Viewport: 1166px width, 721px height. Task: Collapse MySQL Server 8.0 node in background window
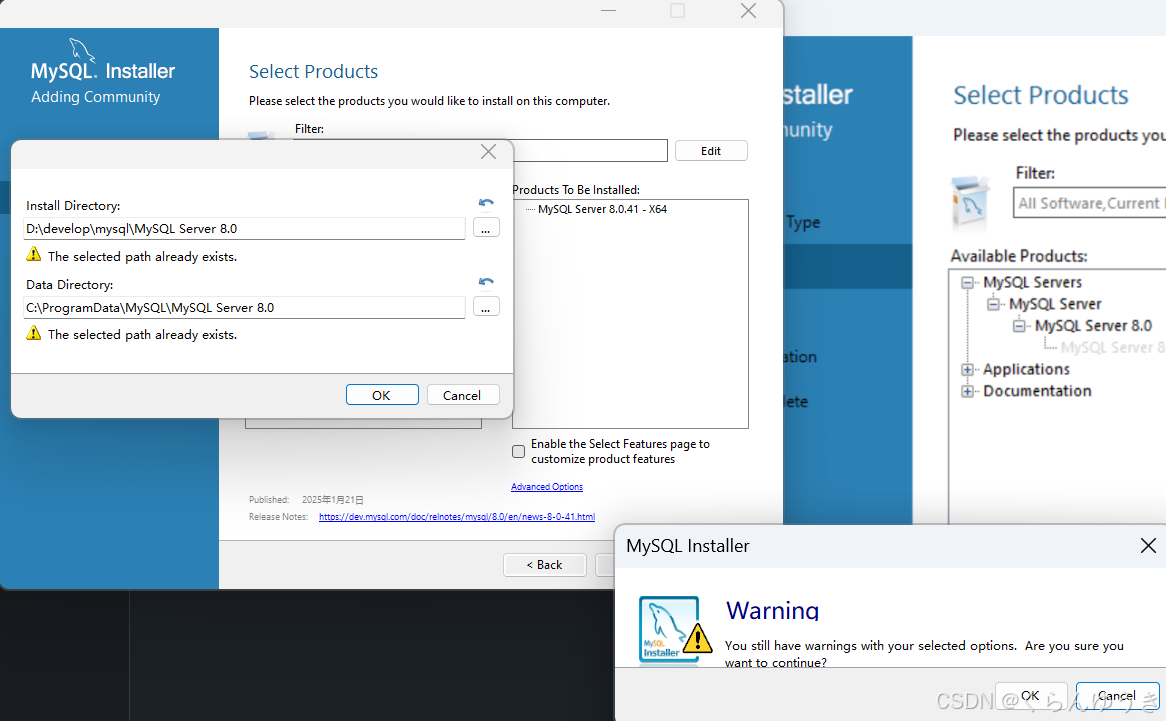1020,326
